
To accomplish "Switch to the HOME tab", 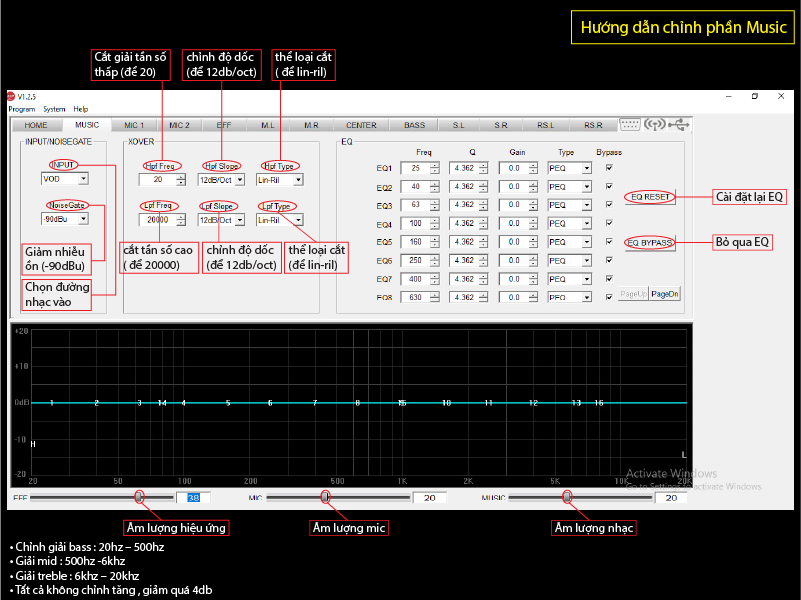I will coord(36,125).
